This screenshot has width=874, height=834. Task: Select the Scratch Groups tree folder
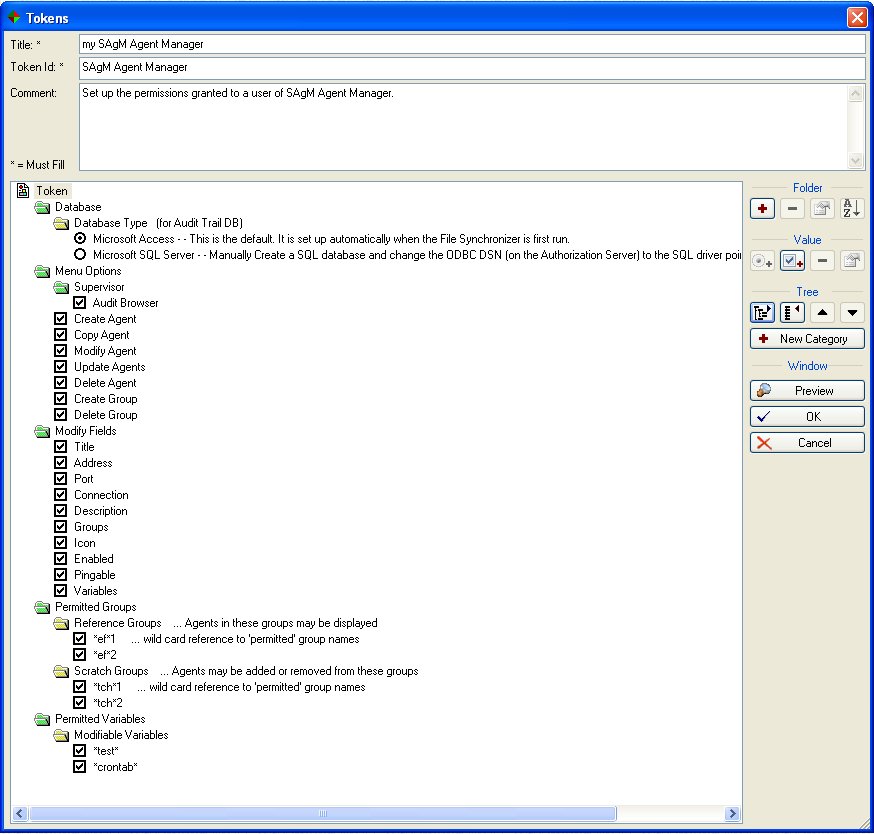(111, 671)
